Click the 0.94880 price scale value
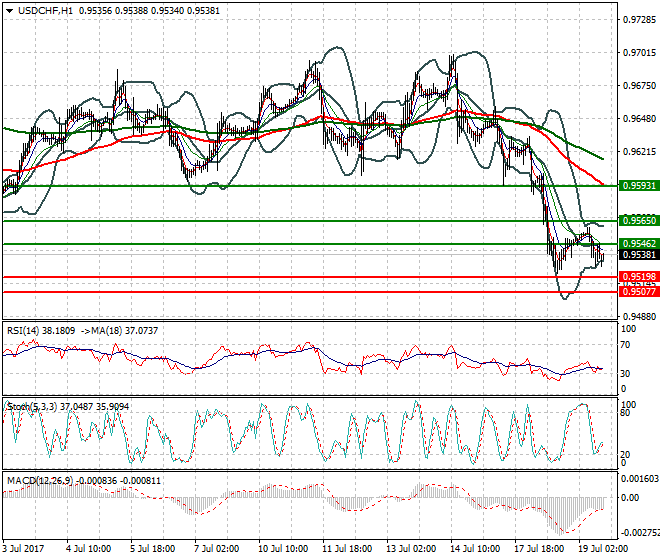Viewport: 660px width, 560px height. pos(639,316)
